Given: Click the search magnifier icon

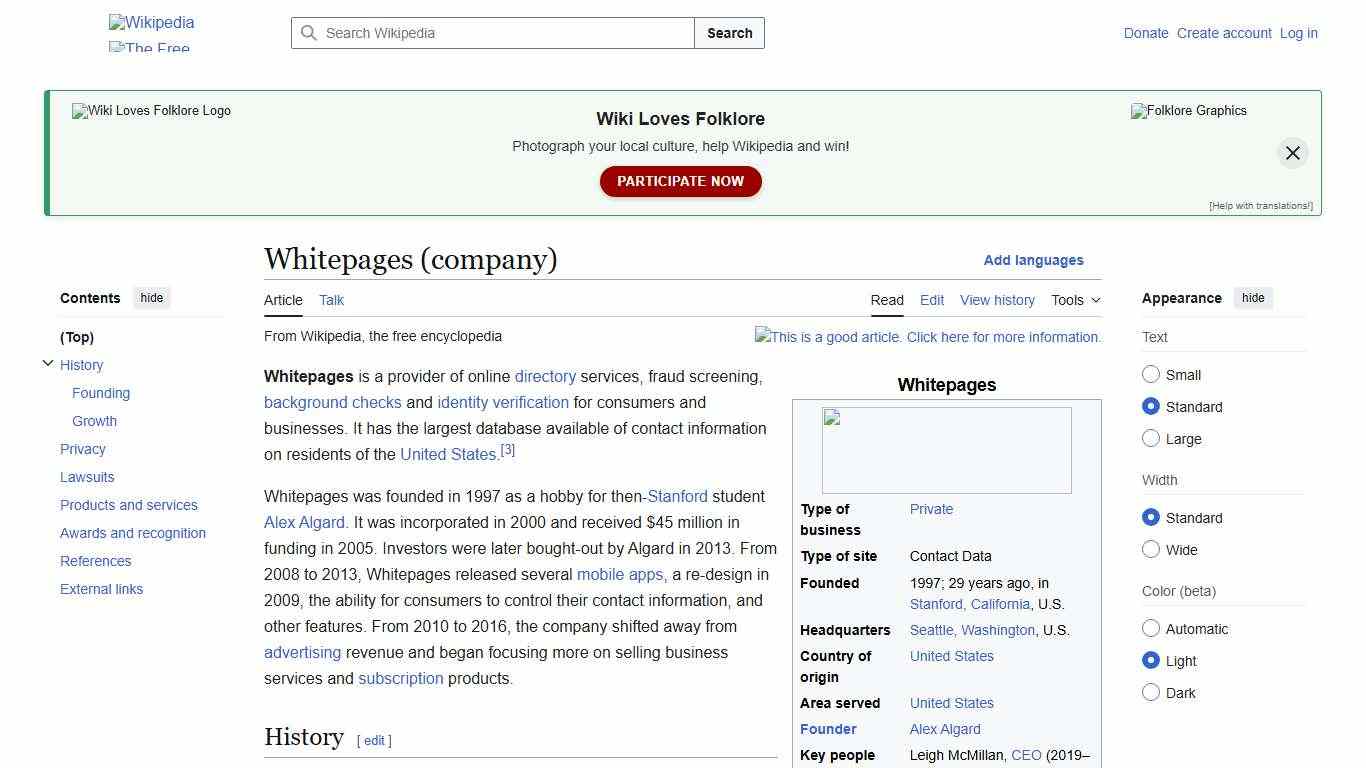Looking at the screenshot, I should pos(310,33).
